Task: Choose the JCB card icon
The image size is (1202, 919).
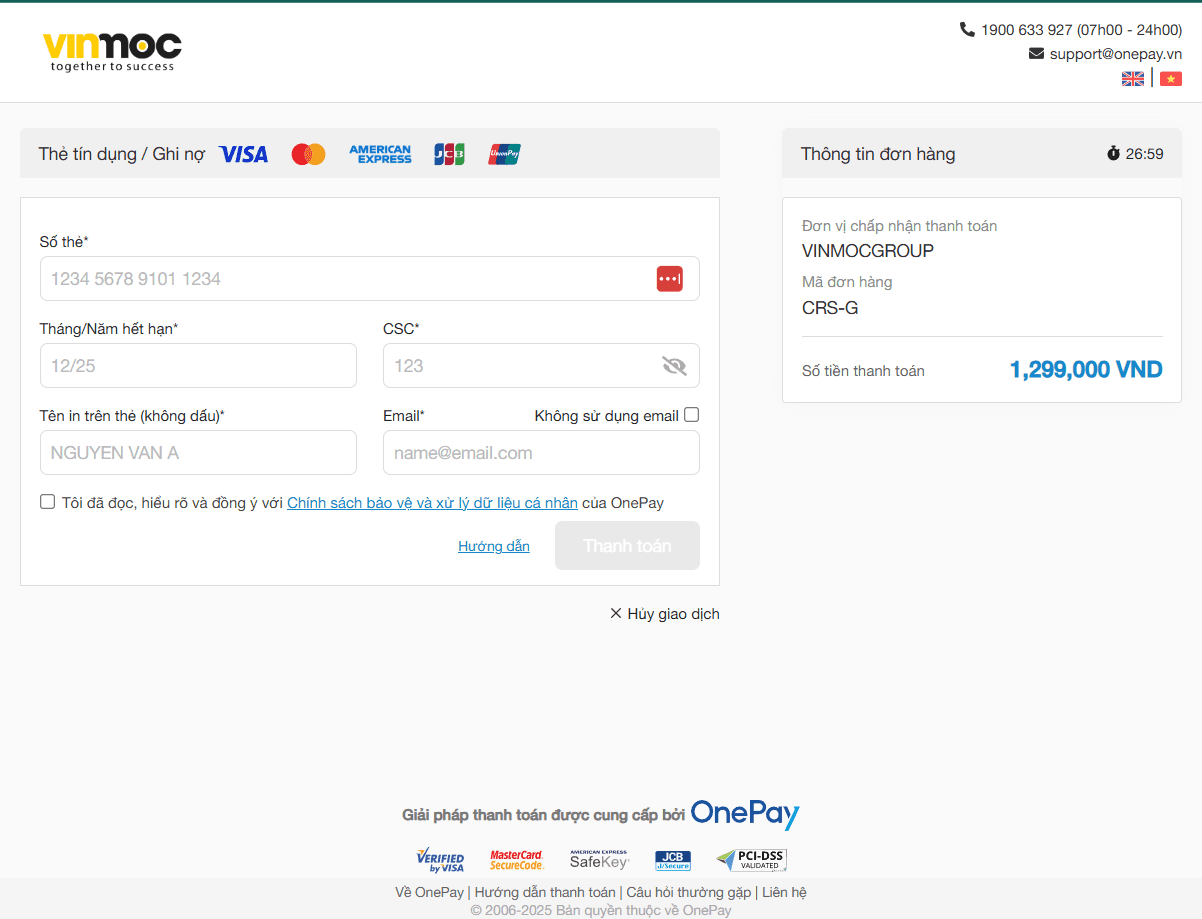Action: click(x=449, y=154)
